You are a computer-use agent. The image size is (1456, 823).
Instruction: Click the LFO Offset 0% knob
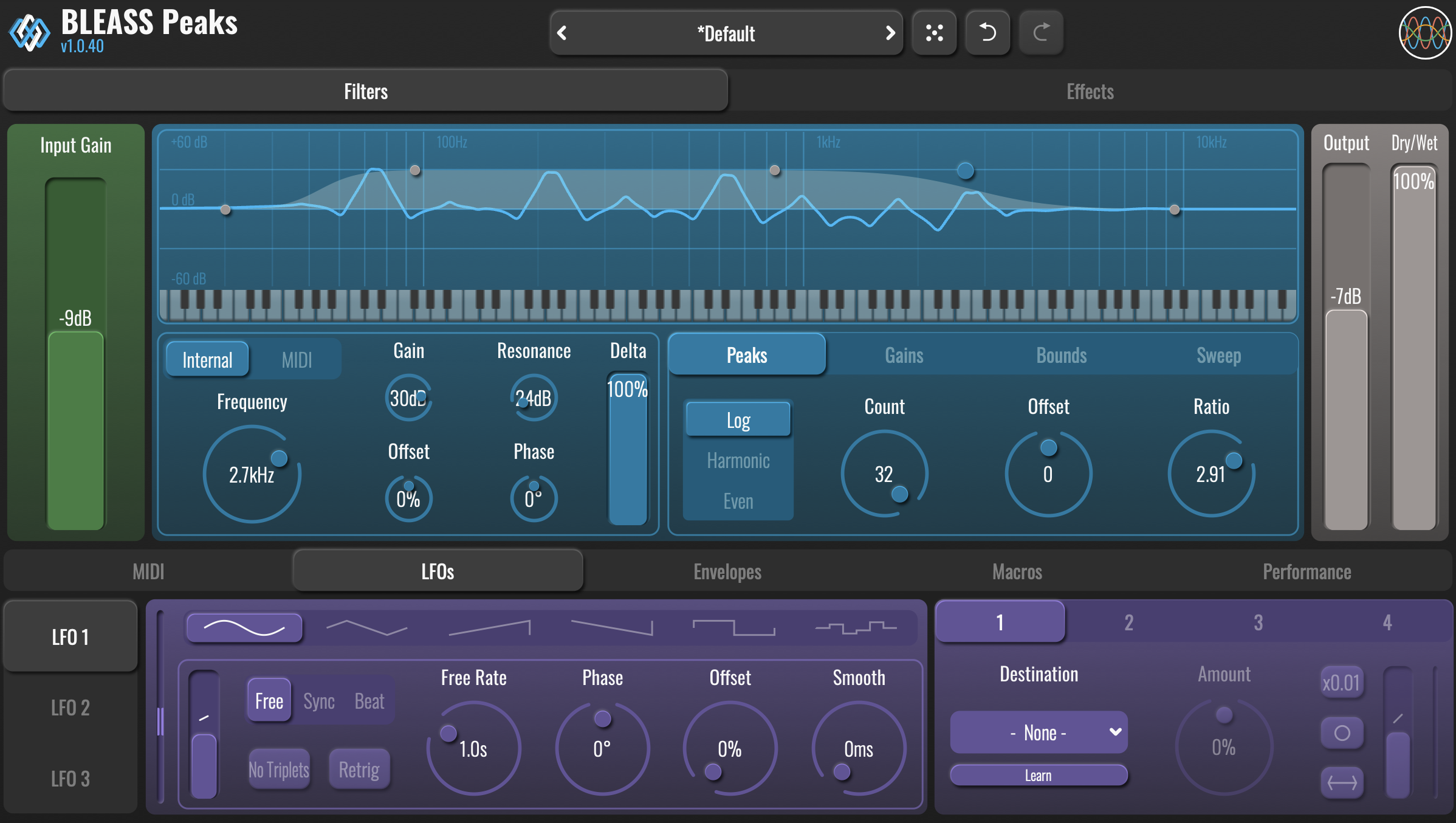tap(730, 748)
